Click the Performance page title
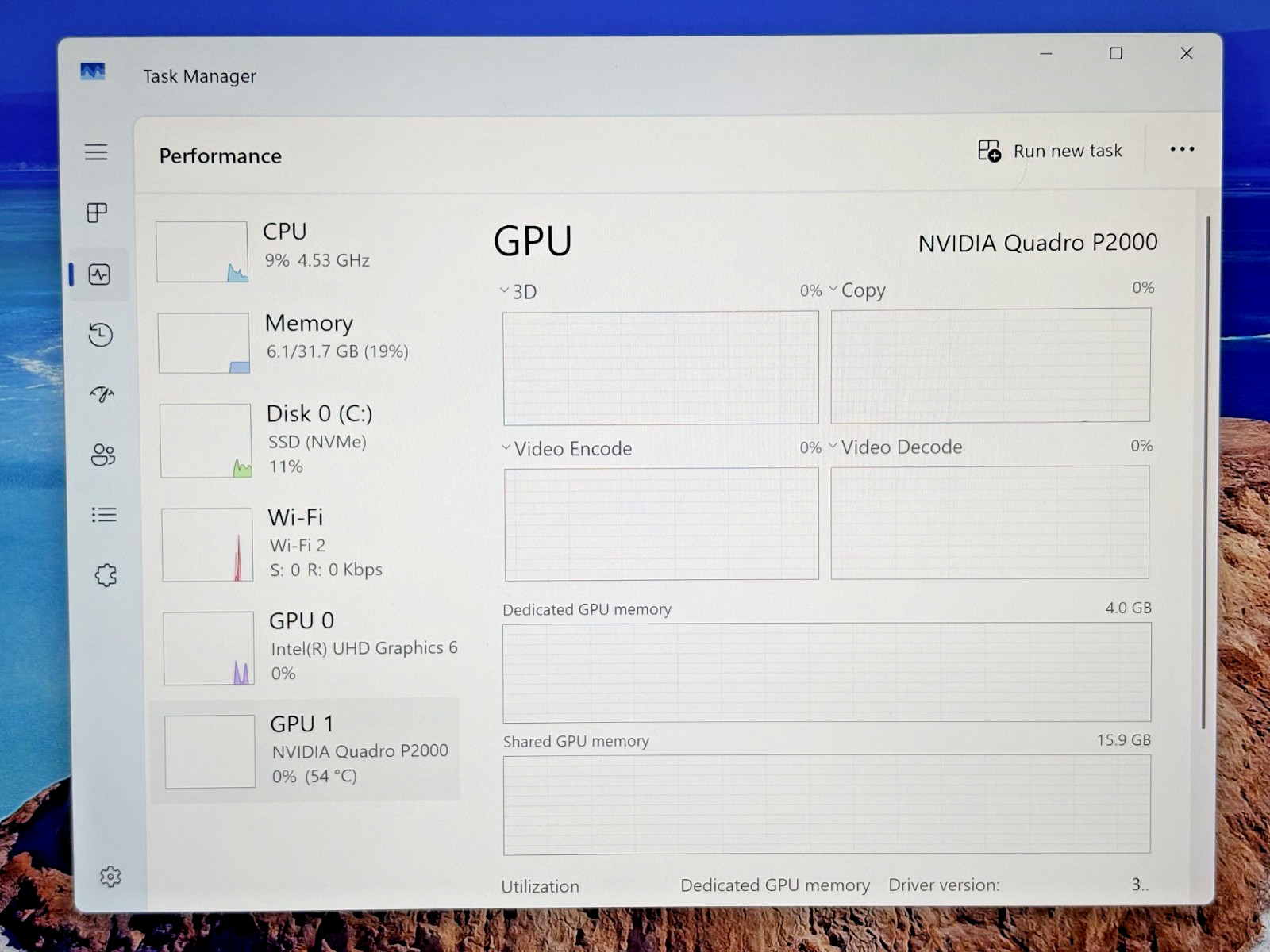 coord(220,155)
